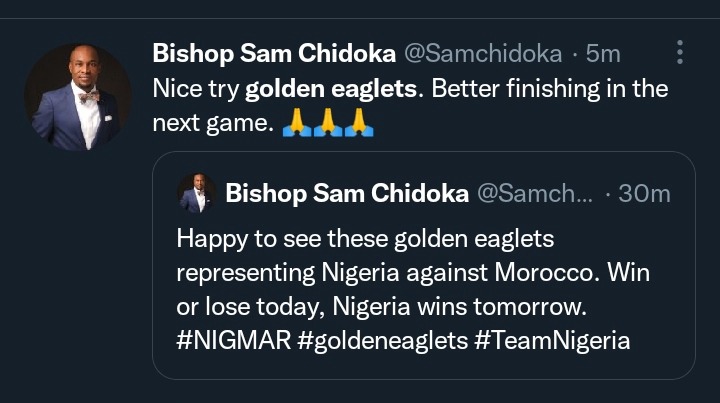This screenshot has height=403, width=720.
Task: Click author name inside the quoted tweet
Action: (347, 194)
